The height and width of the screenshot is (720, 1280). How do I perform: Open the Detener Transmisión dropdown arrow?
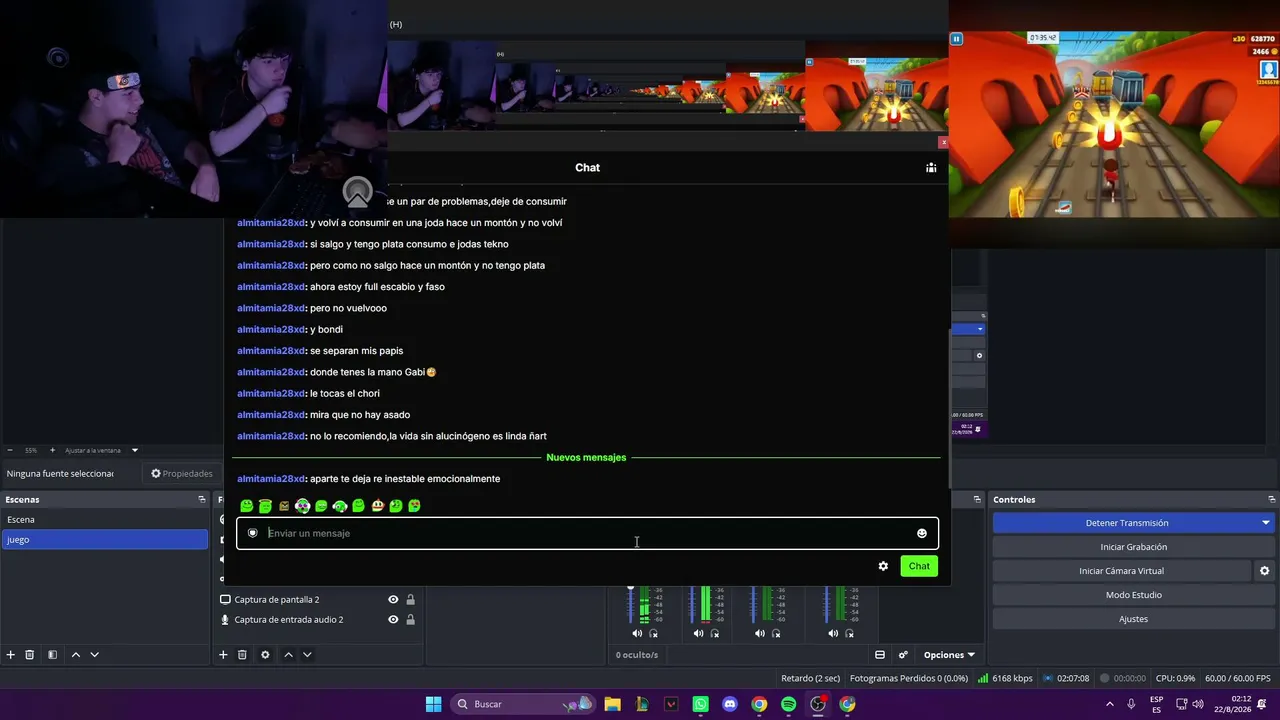tap(1266, 523)
